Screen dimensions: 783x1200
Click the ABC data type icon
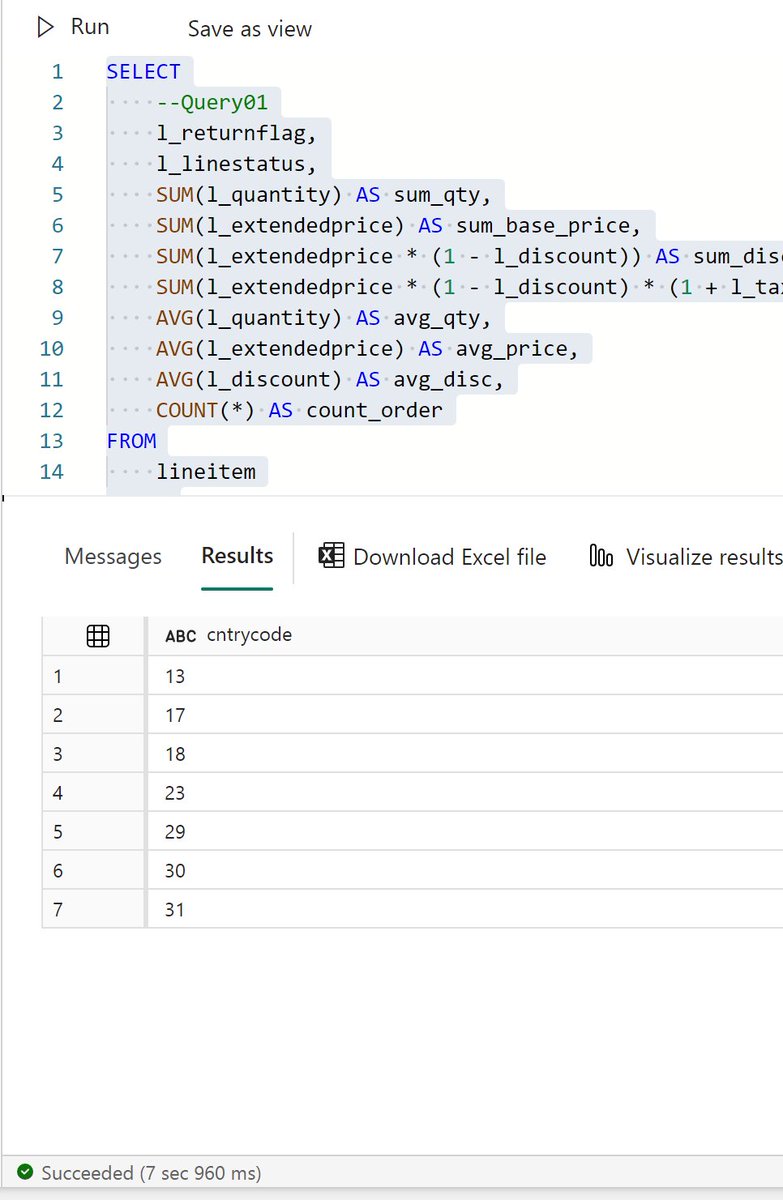tap(181, 636)
